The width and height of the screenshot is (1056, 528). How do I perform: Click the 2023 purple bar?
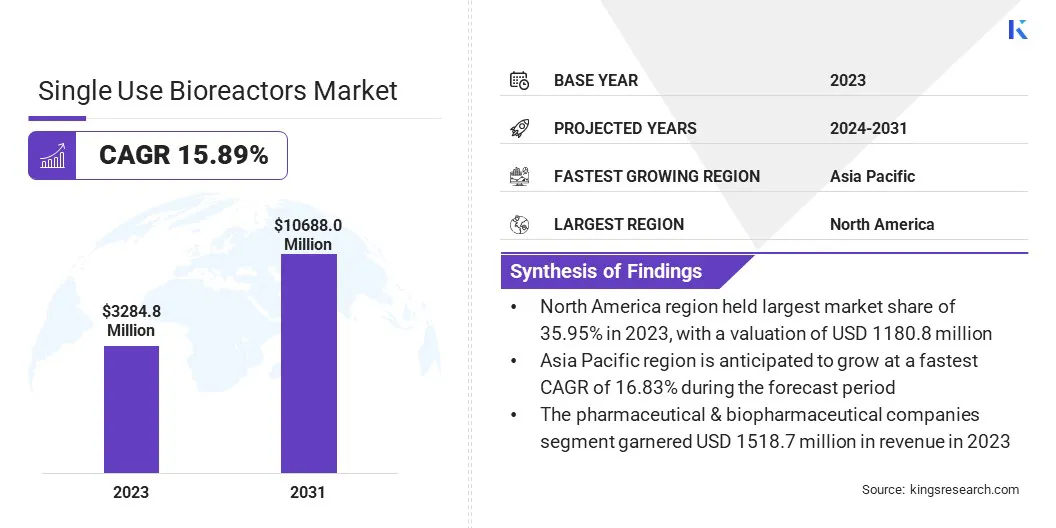(131, 409)
